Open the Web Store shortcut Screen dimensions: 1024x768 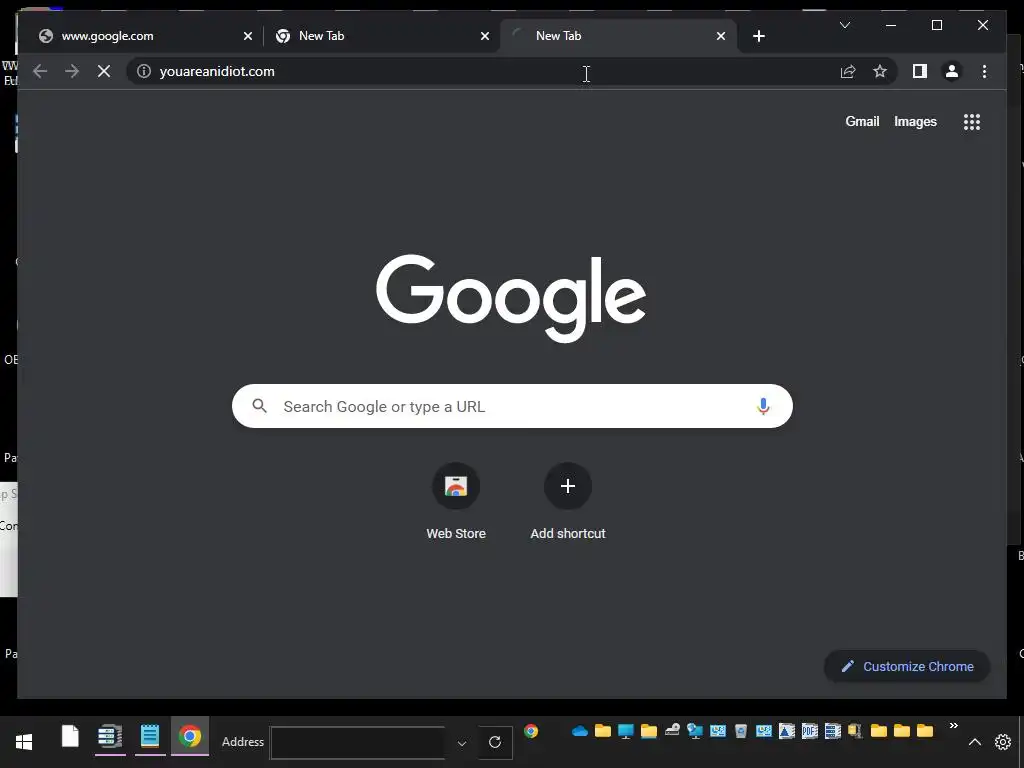coord(456,501)
